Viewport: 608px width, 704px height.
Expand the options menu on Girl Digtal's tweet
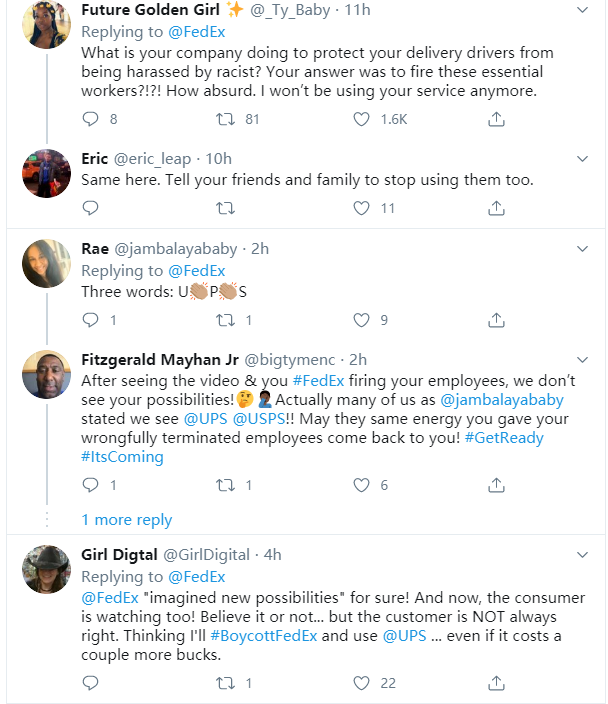tap(583, 555)
